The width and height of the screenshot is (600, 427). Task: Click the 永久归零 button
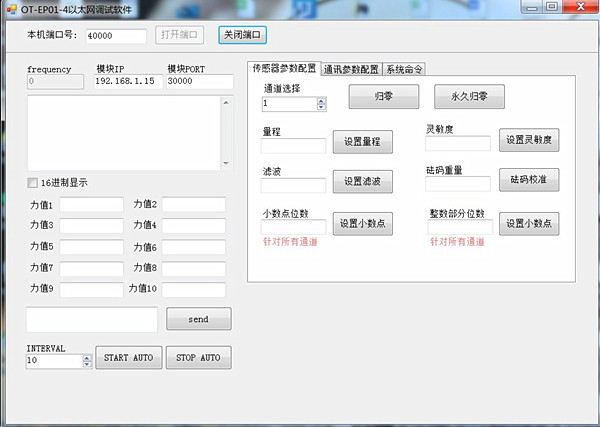(x=469, y=96)
